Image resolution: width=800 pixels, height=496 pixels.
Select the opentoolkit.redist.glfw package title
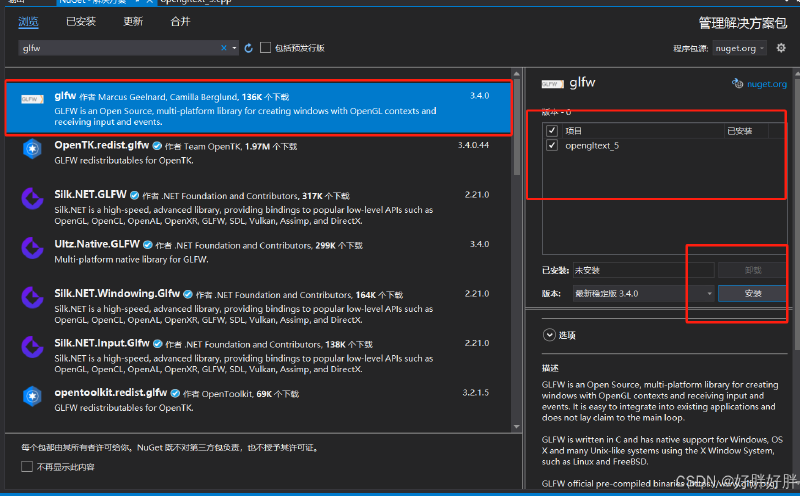111,392
